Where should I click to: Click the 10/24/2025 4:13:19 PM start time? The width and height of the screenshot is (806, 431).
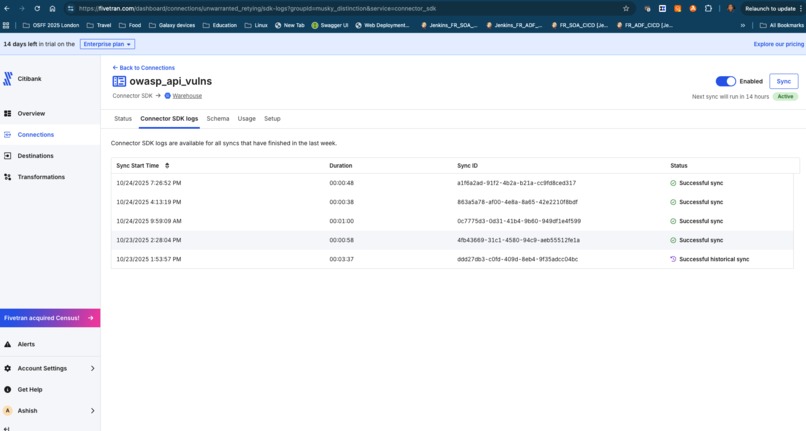point(149,202)
